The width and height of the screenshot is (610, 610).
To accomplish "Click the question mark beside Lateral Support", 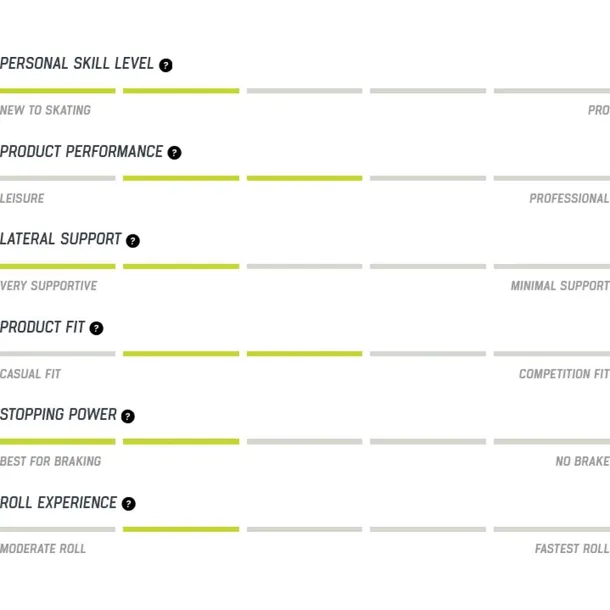I will coord(133,241).
